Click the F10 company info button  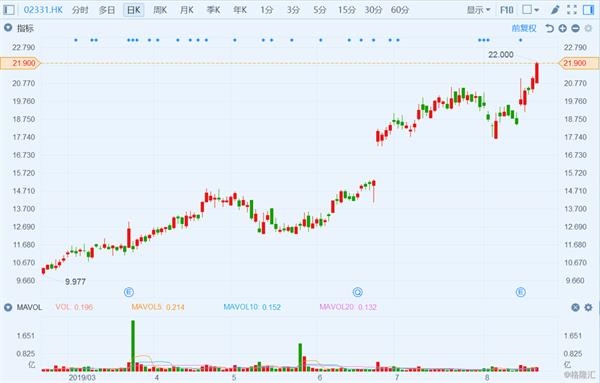tap(507, 10)
